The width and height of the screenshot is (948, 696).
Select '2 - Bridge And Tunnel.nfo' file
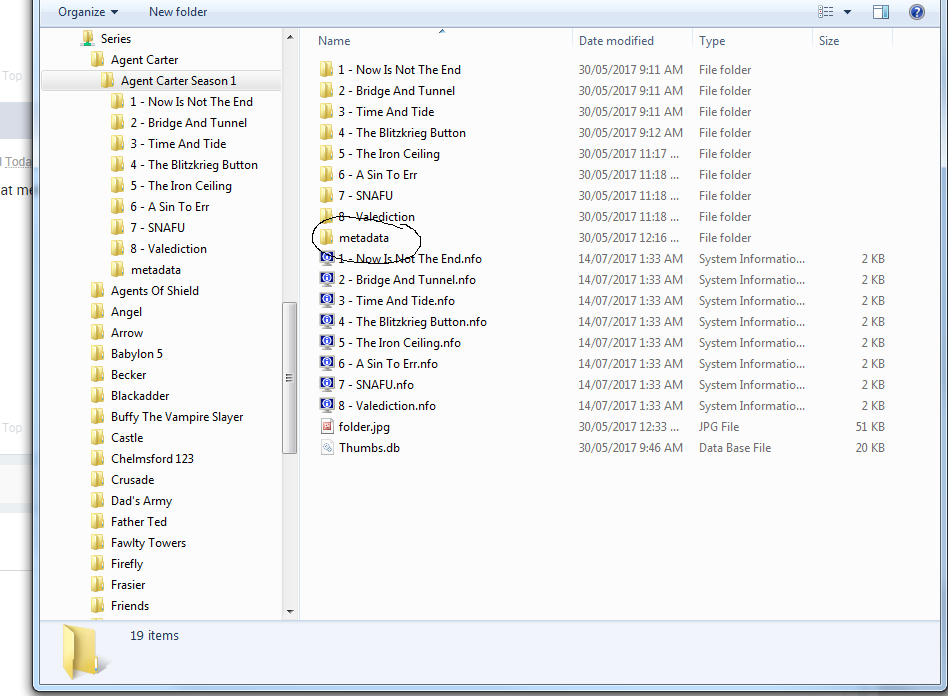tap(406, 280)
